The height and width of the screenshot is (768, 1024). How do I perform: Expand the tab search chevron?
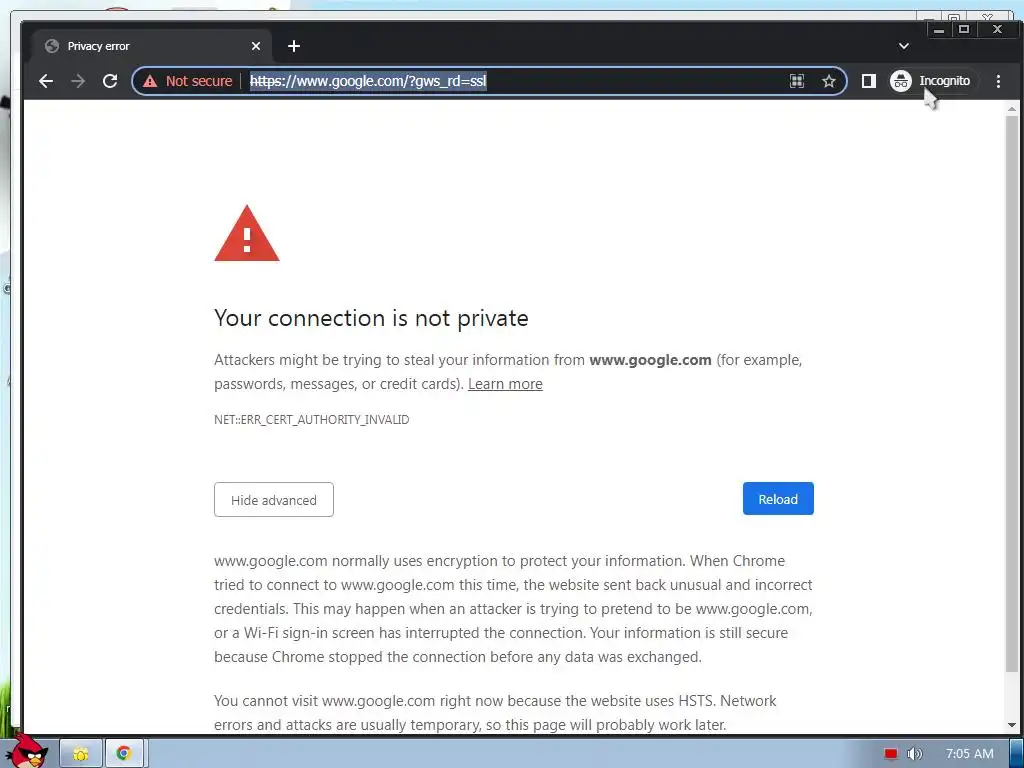(904, 46)
